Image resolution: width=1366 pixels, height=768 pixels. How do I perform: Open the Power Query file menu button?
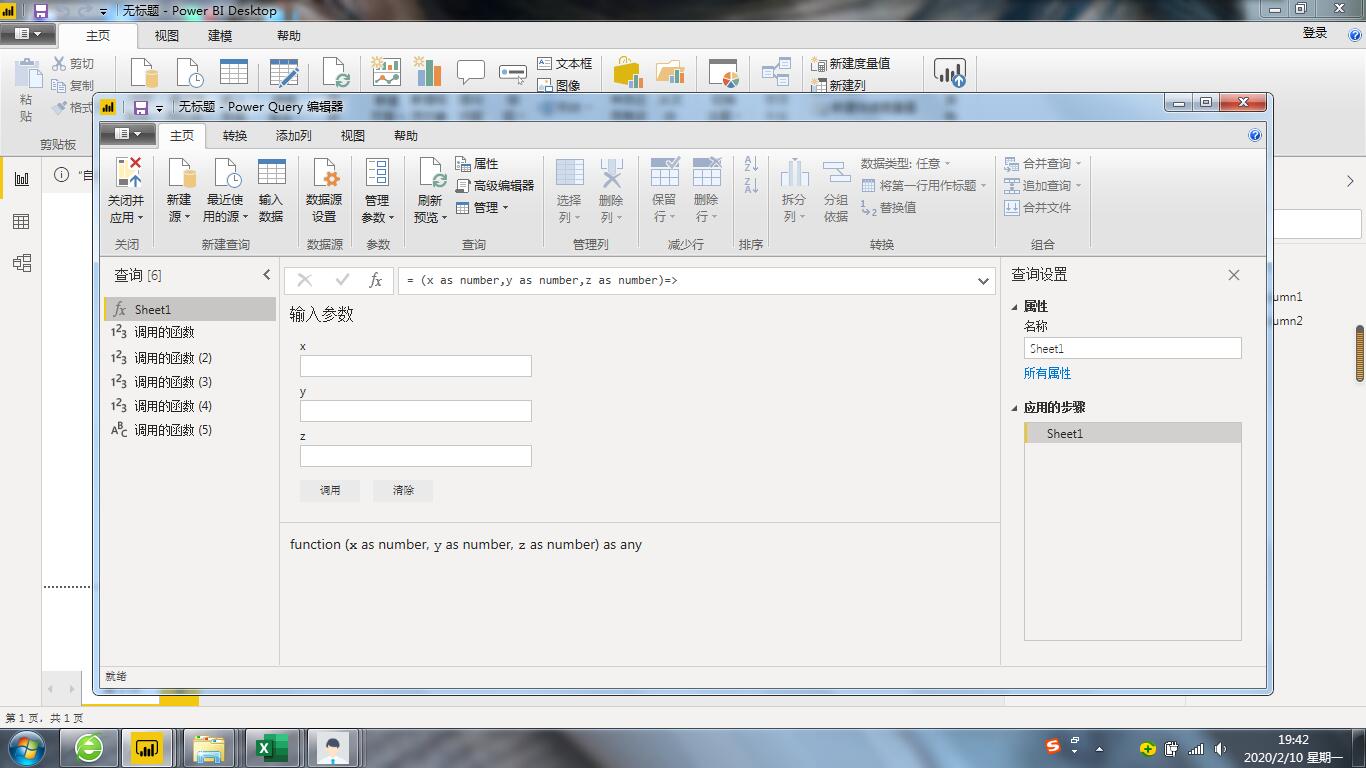(129, 134)
